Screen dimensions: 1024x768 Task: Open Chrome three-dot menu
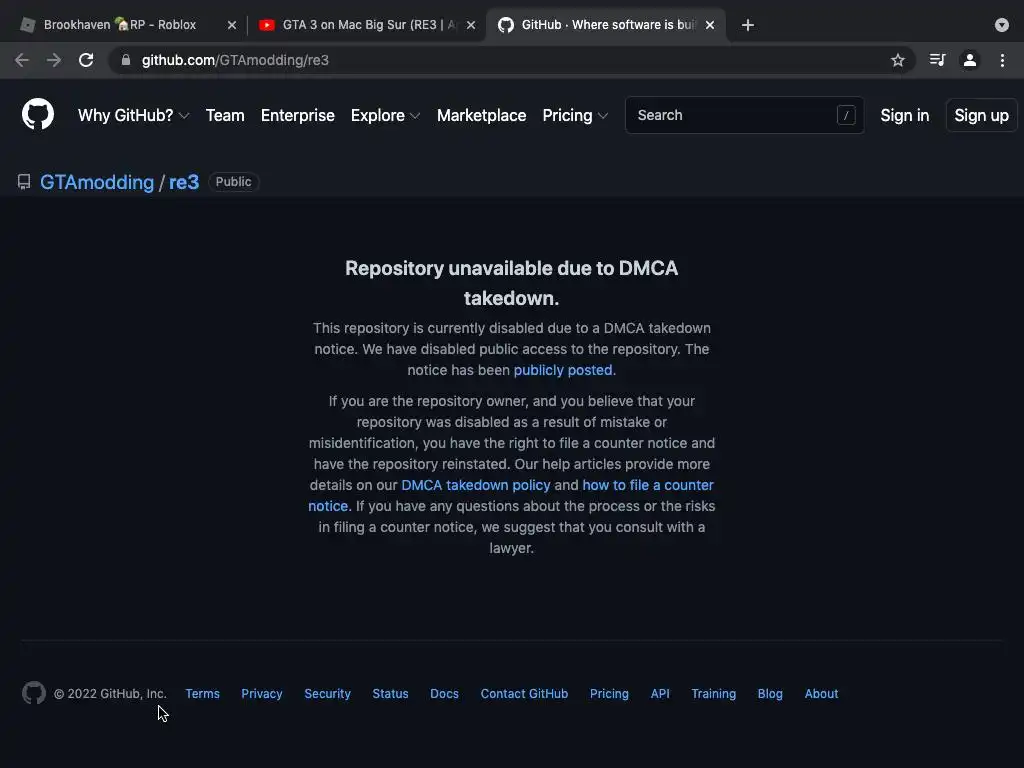(1002, 60)
